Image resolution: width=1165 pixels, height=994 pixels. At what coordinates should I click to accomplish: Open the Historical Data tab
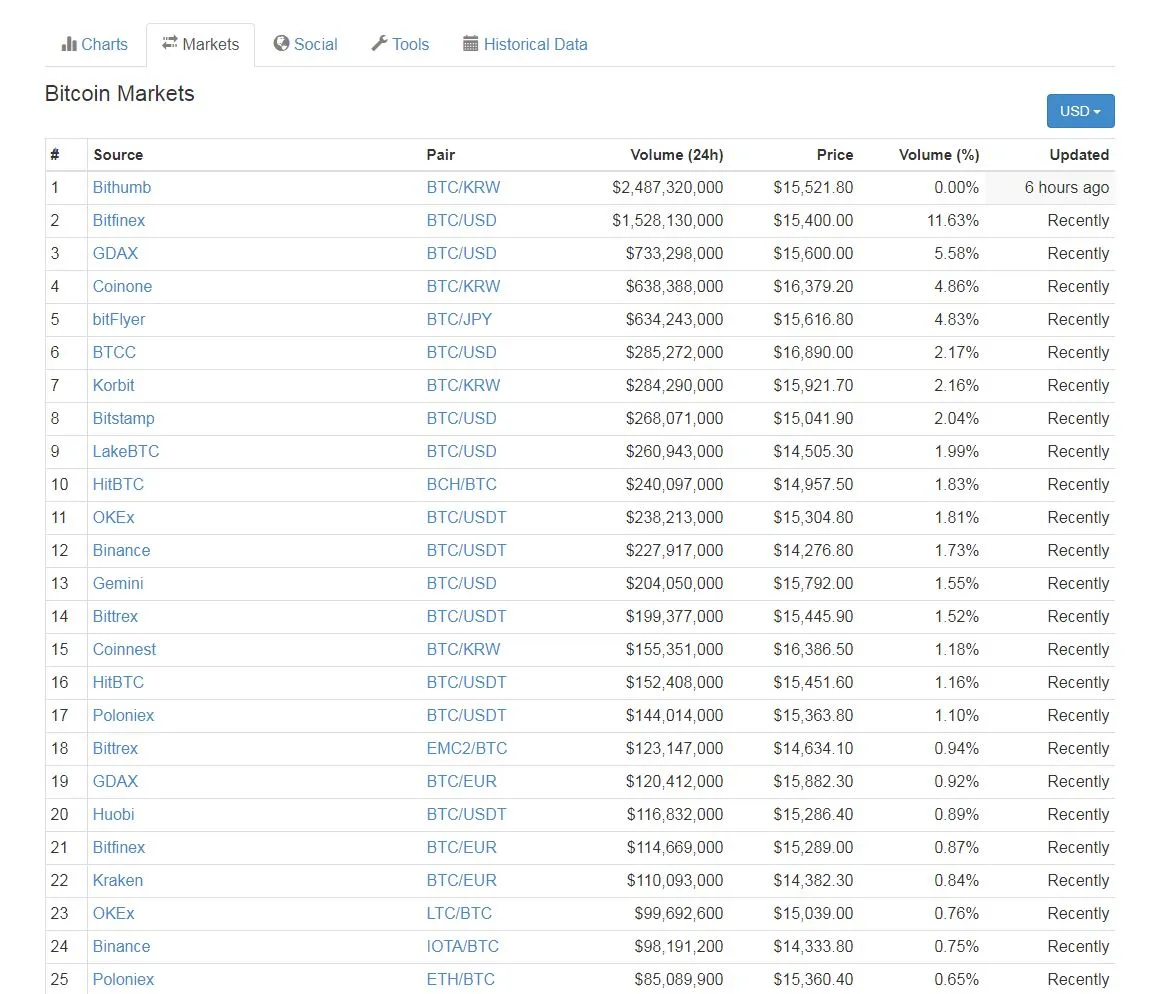[525, 45]
